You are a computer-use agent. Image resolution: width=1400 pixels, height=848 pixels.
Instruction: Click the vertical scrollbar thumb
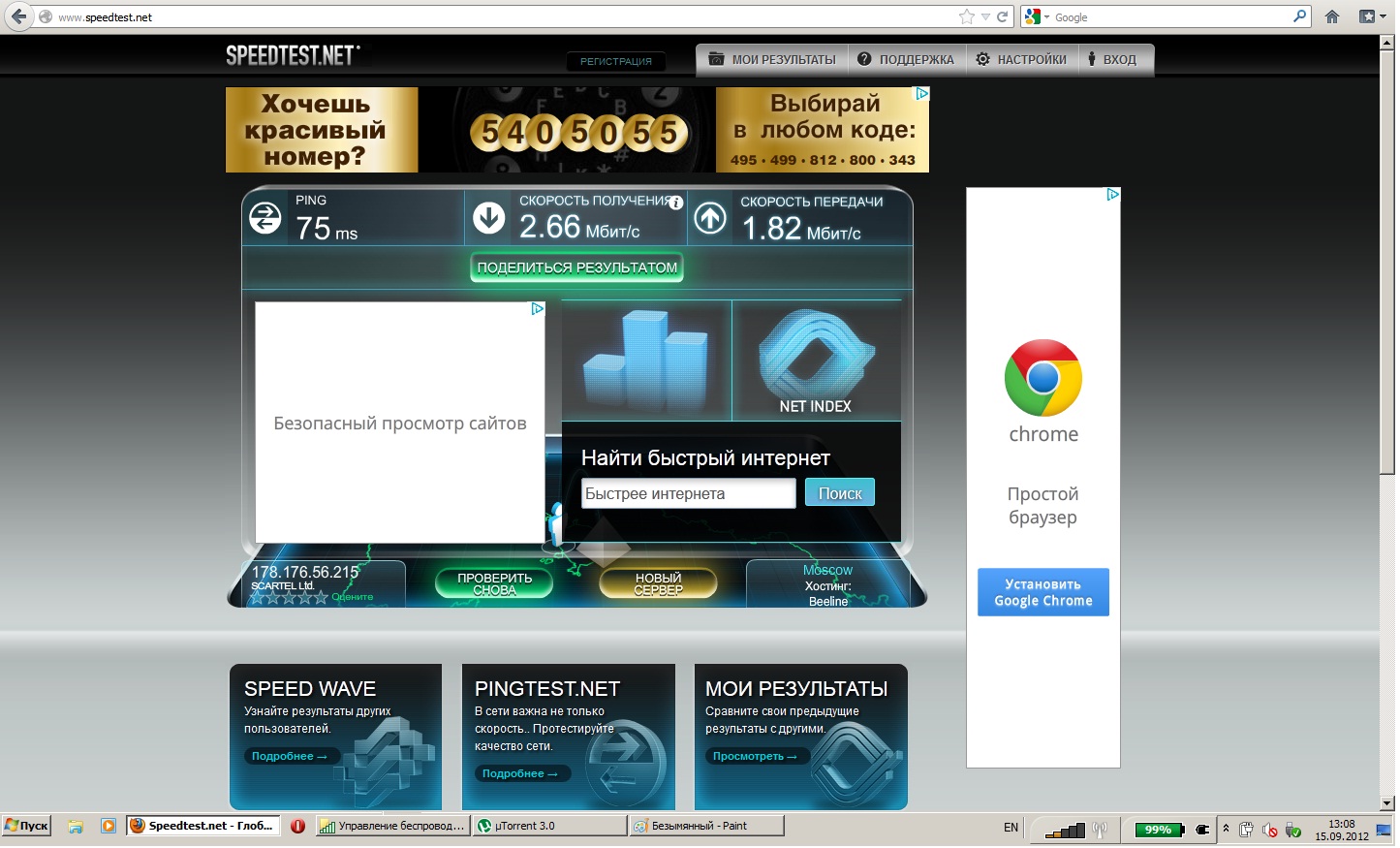tap(1387, 262)
